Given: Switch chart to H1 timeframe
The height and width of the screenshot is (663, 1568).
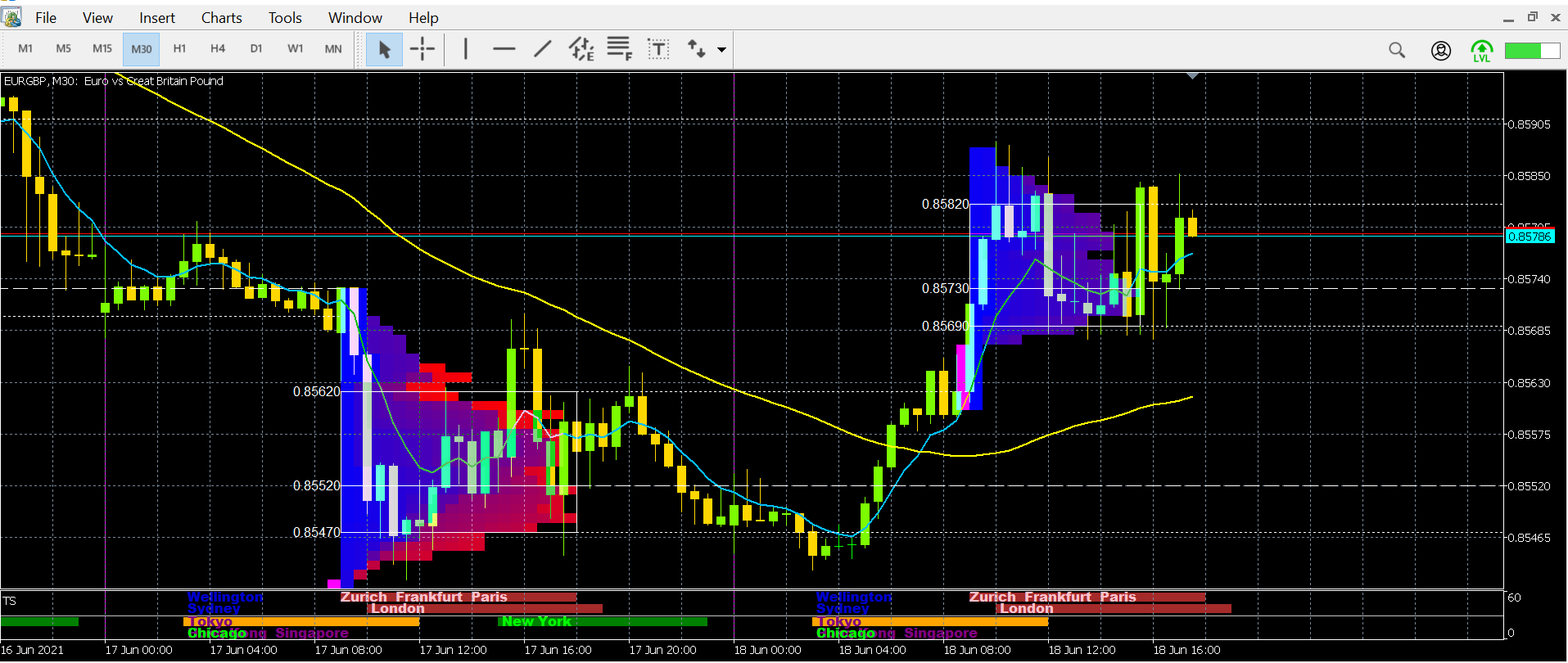Looking at the screenshot, I should pos(179,49).
